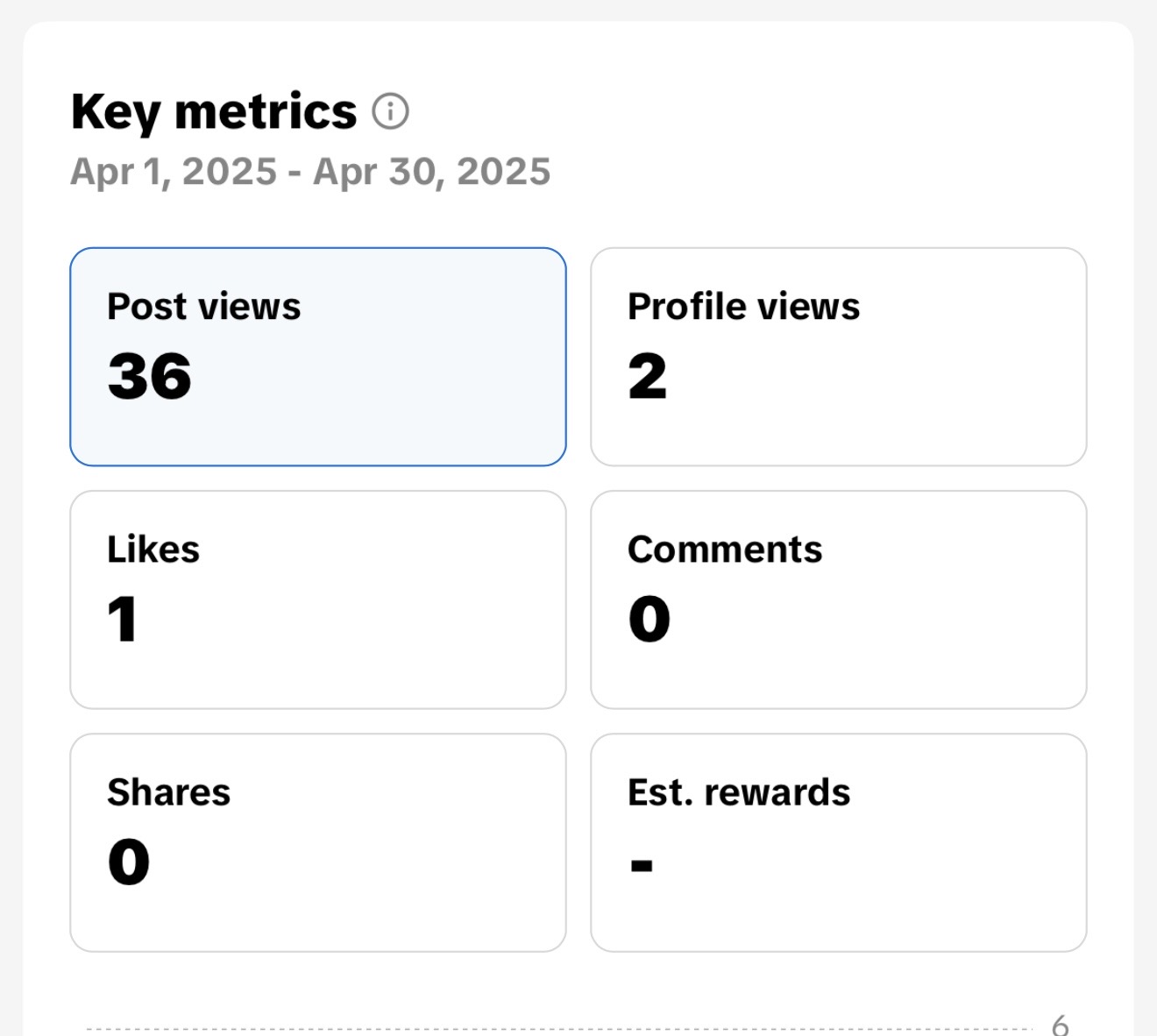Click the Post views label text
1157x1036 pixels.
pyautogui.click(x=203, y=307)
